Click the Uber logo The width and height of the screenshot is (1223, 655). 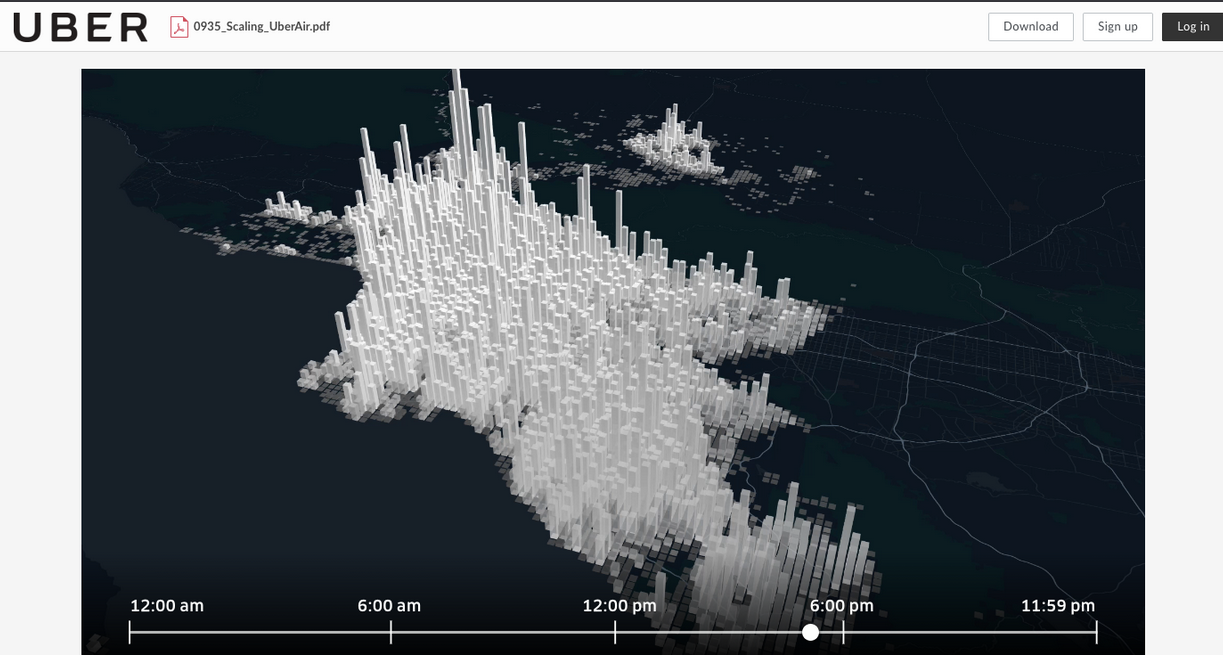click(x=80, y=27)
